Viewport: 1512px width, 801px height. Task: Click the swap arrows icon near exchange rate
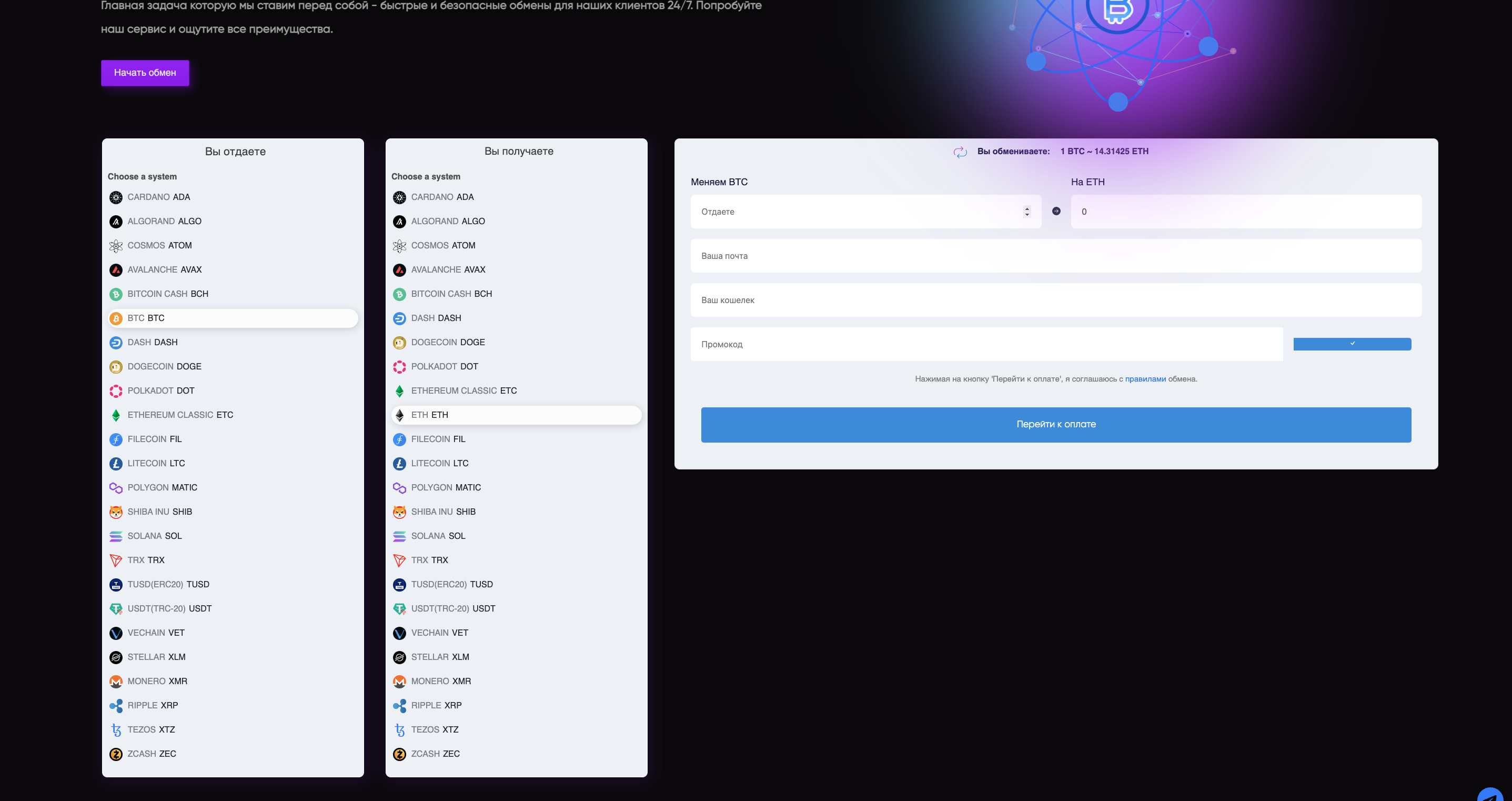(x=960, y=152)
